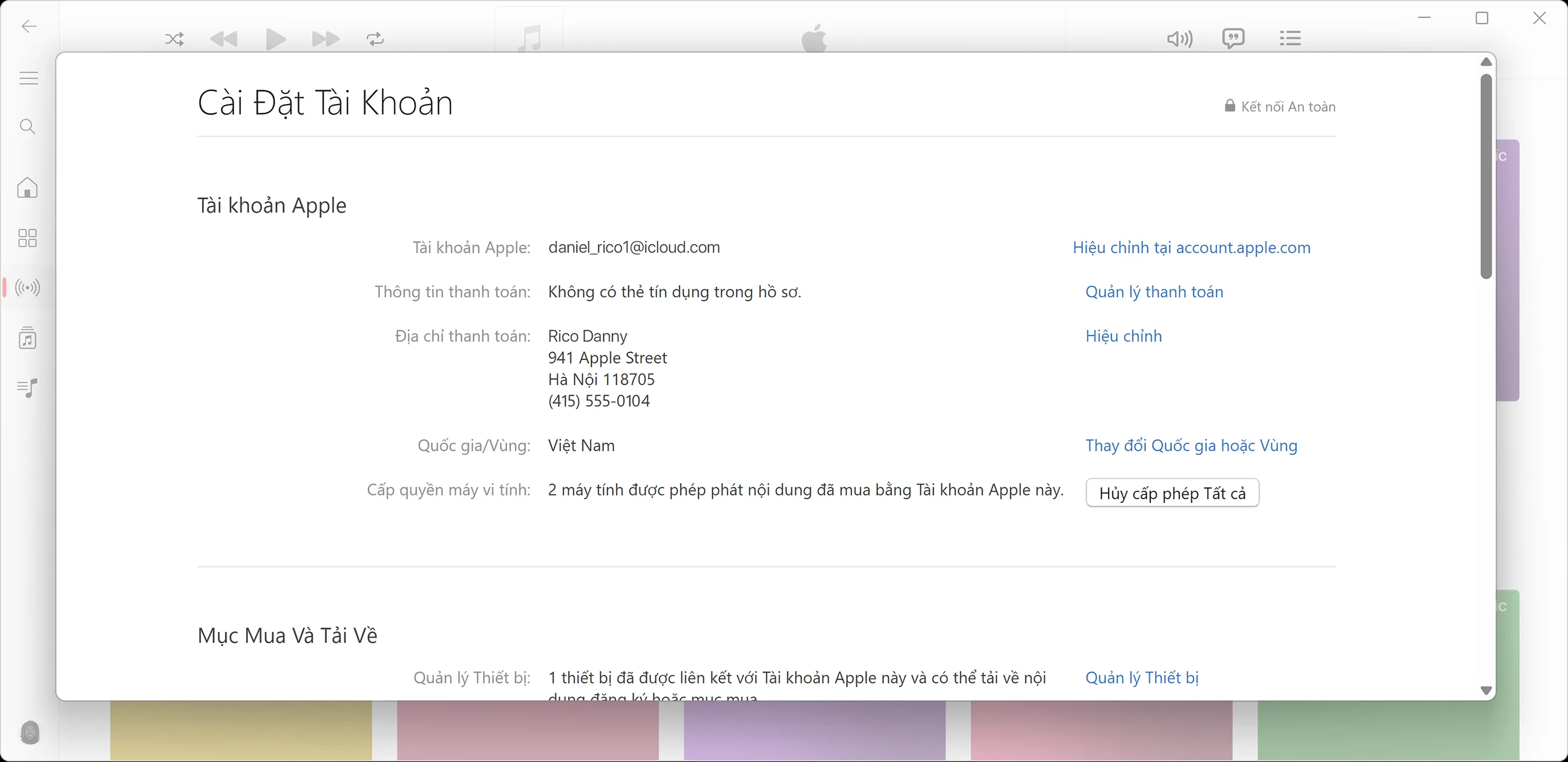Screen dimensions: 1568x762
Task: Enable repeat playback
Action: click(375, 39)
